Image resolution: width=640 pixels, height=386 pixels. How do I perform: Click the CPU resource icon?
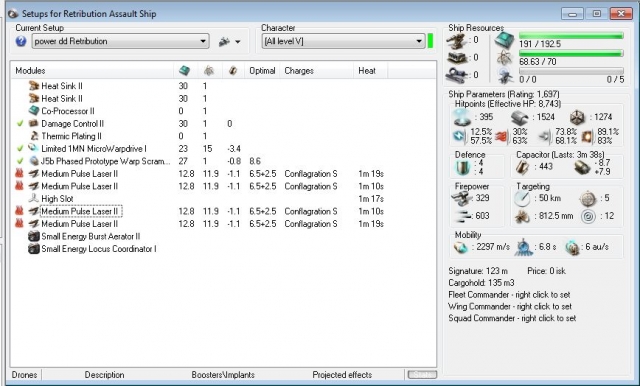click(504, 40)
